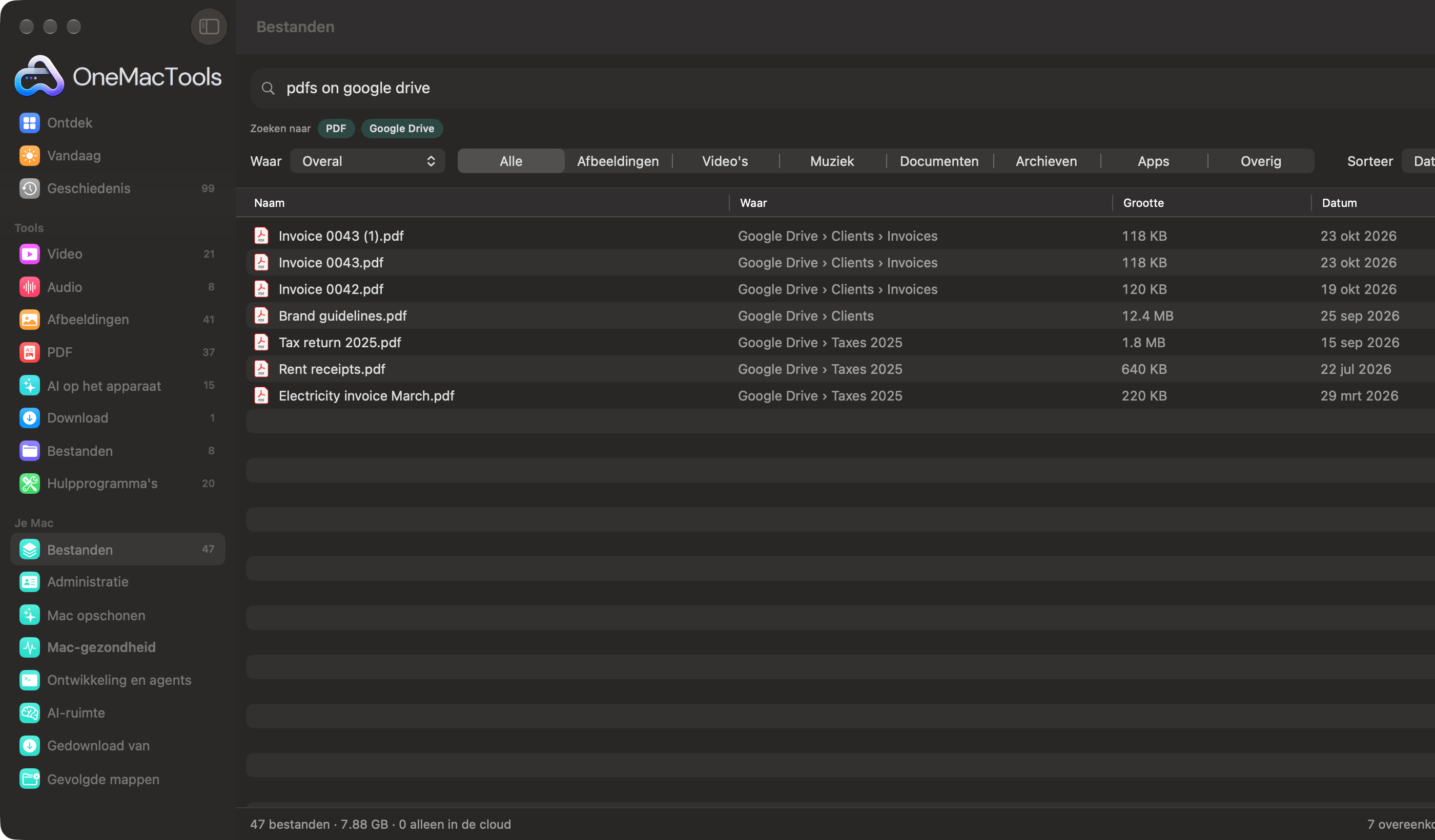Open Vandaag in the sidebar

[117, 155]
